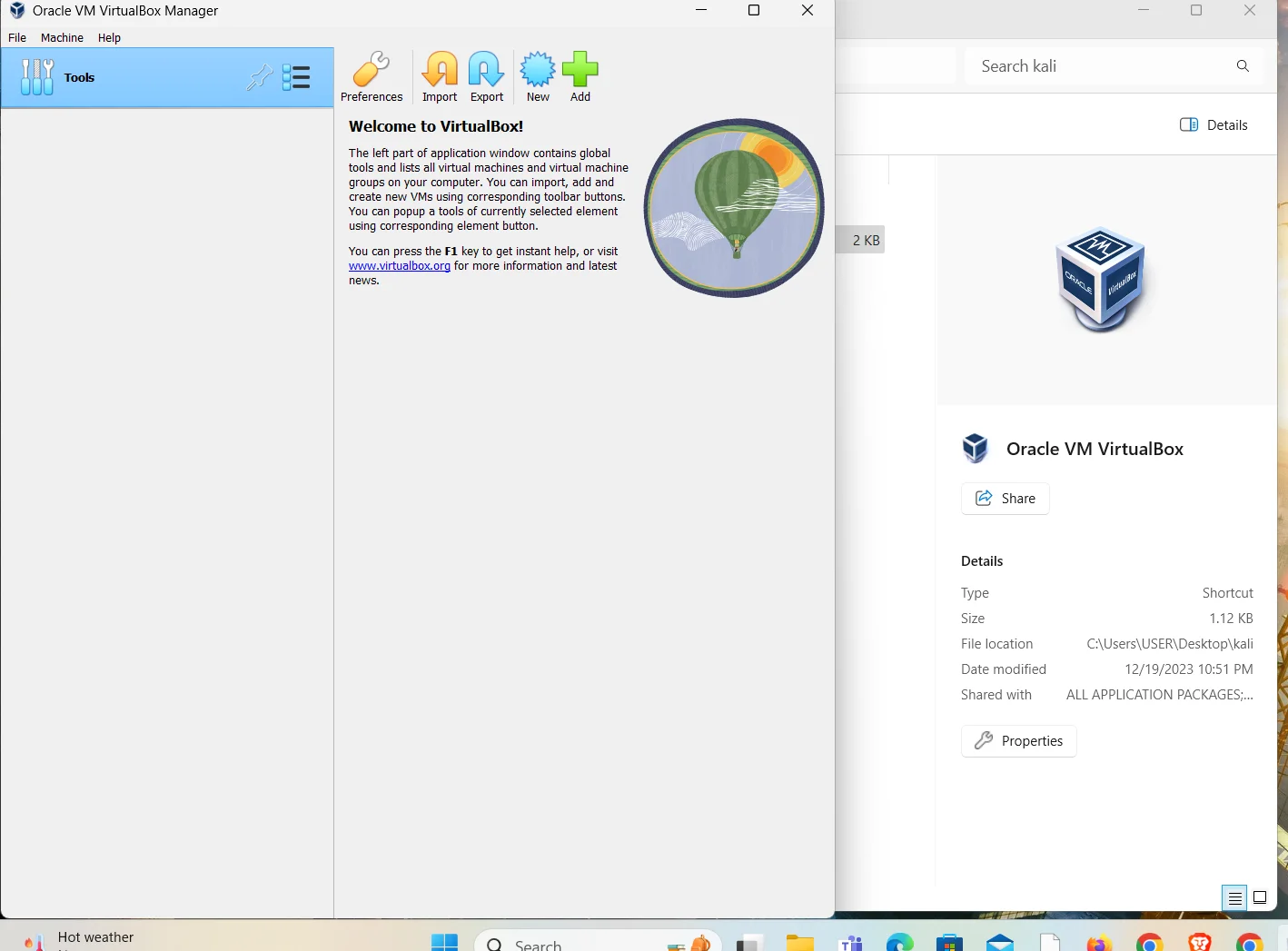The height and width of the screenshot is (951, 1288).
Task: Open File Explorer from the taskbar
Action: pos(800,943)
